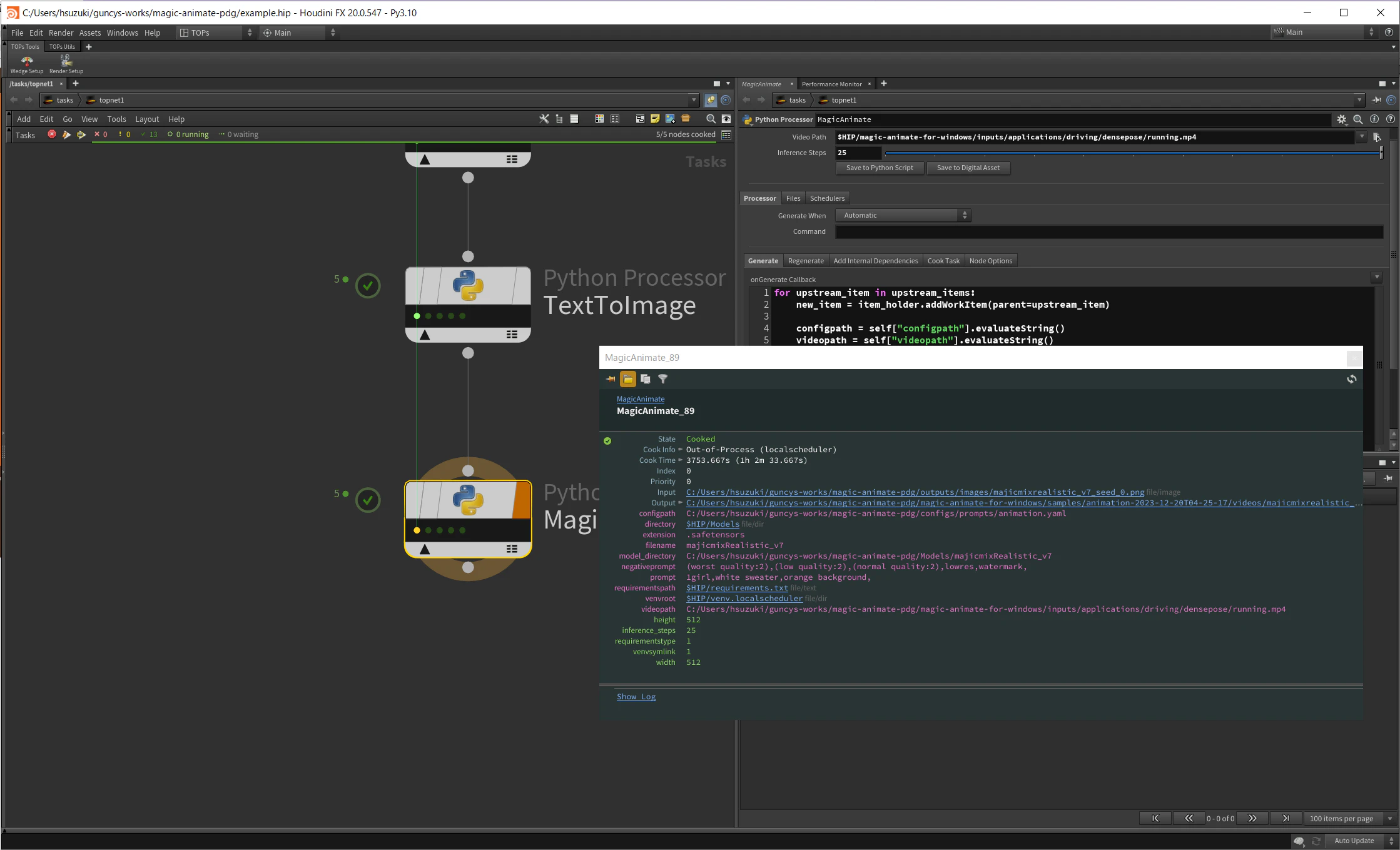Refresh the work item info popup
The height and width of the screenshot is (850, 1400).
[x=1352, y=379]
